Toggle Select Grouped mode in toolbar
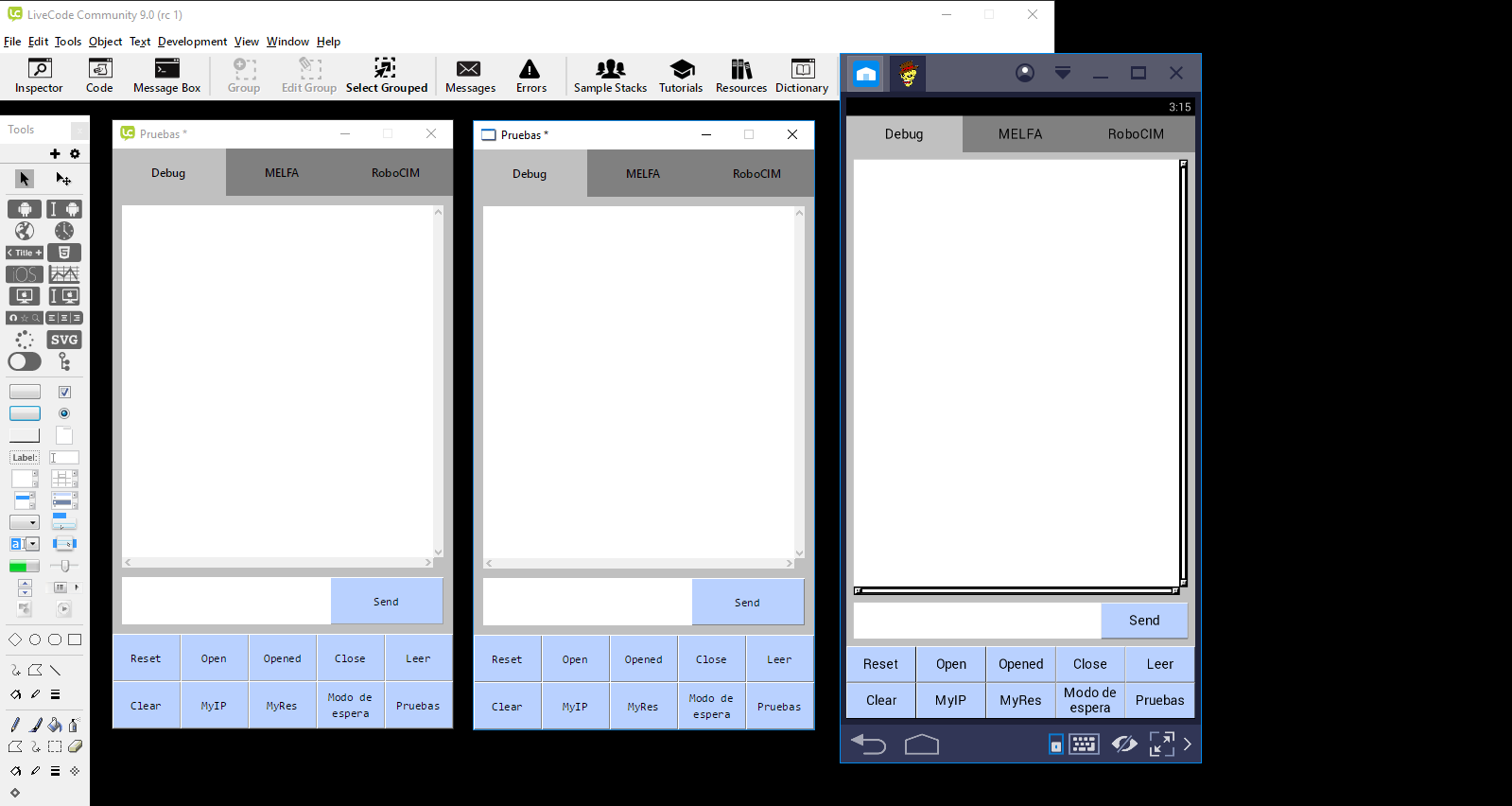Image resolution: width=1512 pixels, height=806 pixels. click(387, 76)
